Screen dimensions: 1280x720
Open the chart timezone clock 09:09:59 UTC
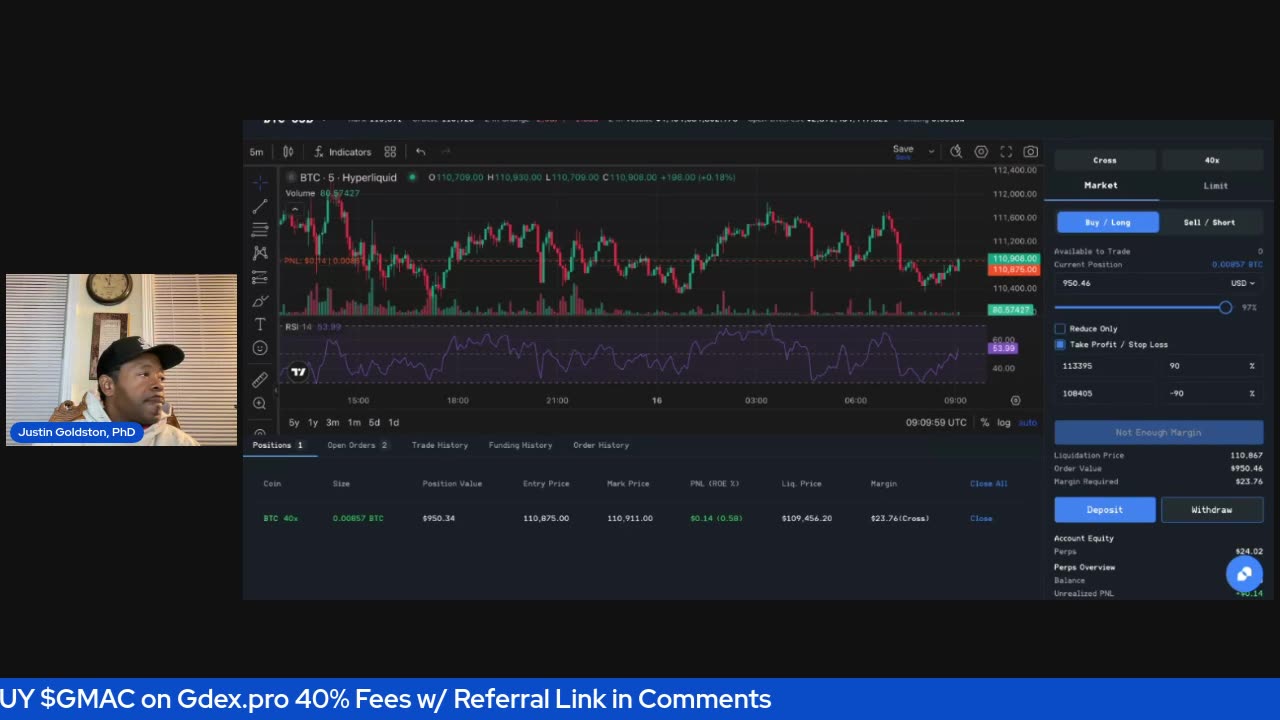pos(936,423)
